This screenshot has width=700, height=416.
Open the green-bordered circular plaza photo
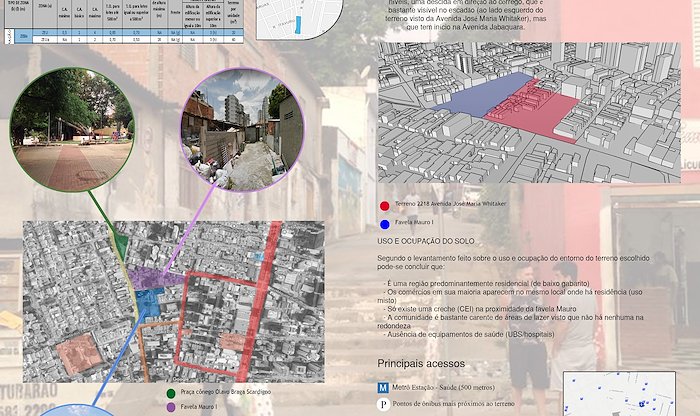[72, 129]
